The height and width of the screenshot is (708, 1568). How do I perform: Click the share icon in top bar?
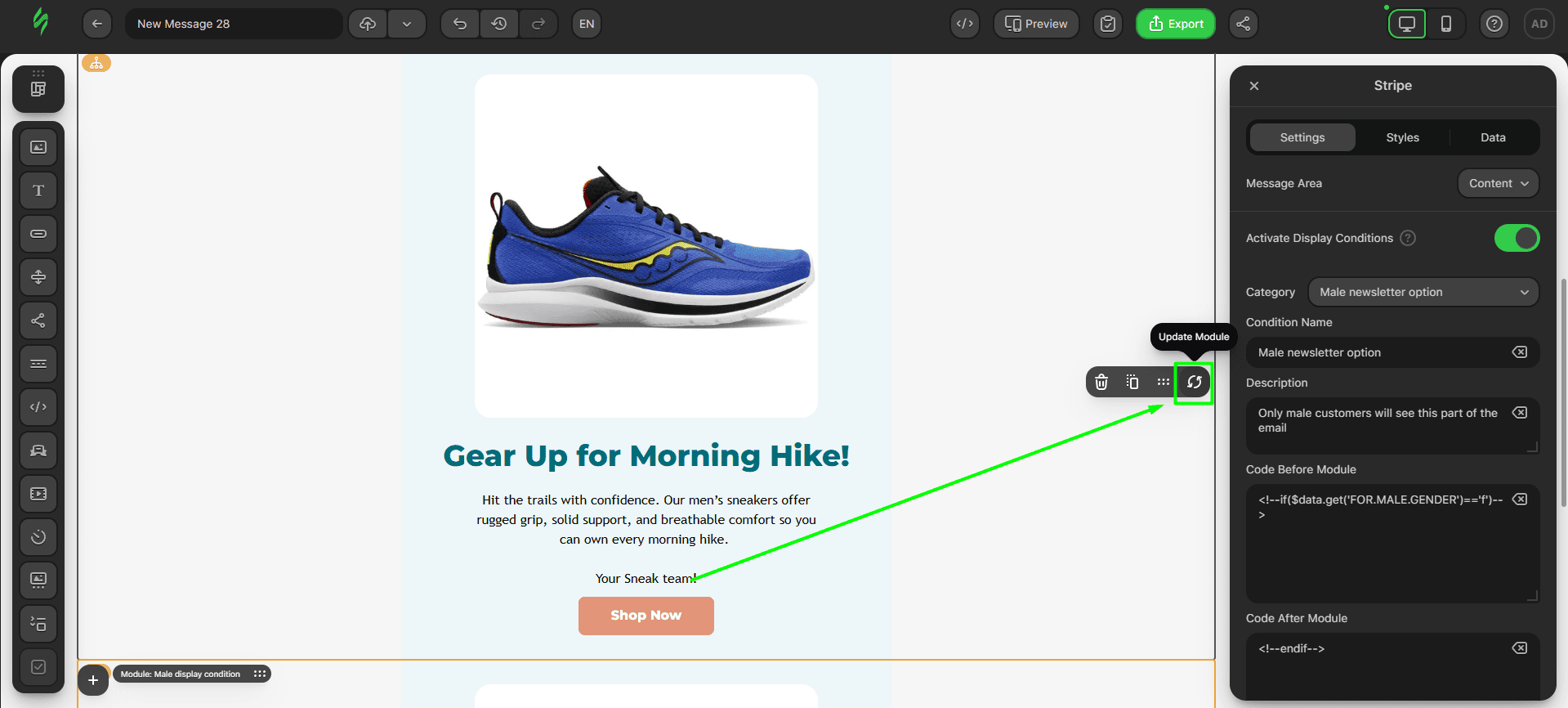point(1243,24)
